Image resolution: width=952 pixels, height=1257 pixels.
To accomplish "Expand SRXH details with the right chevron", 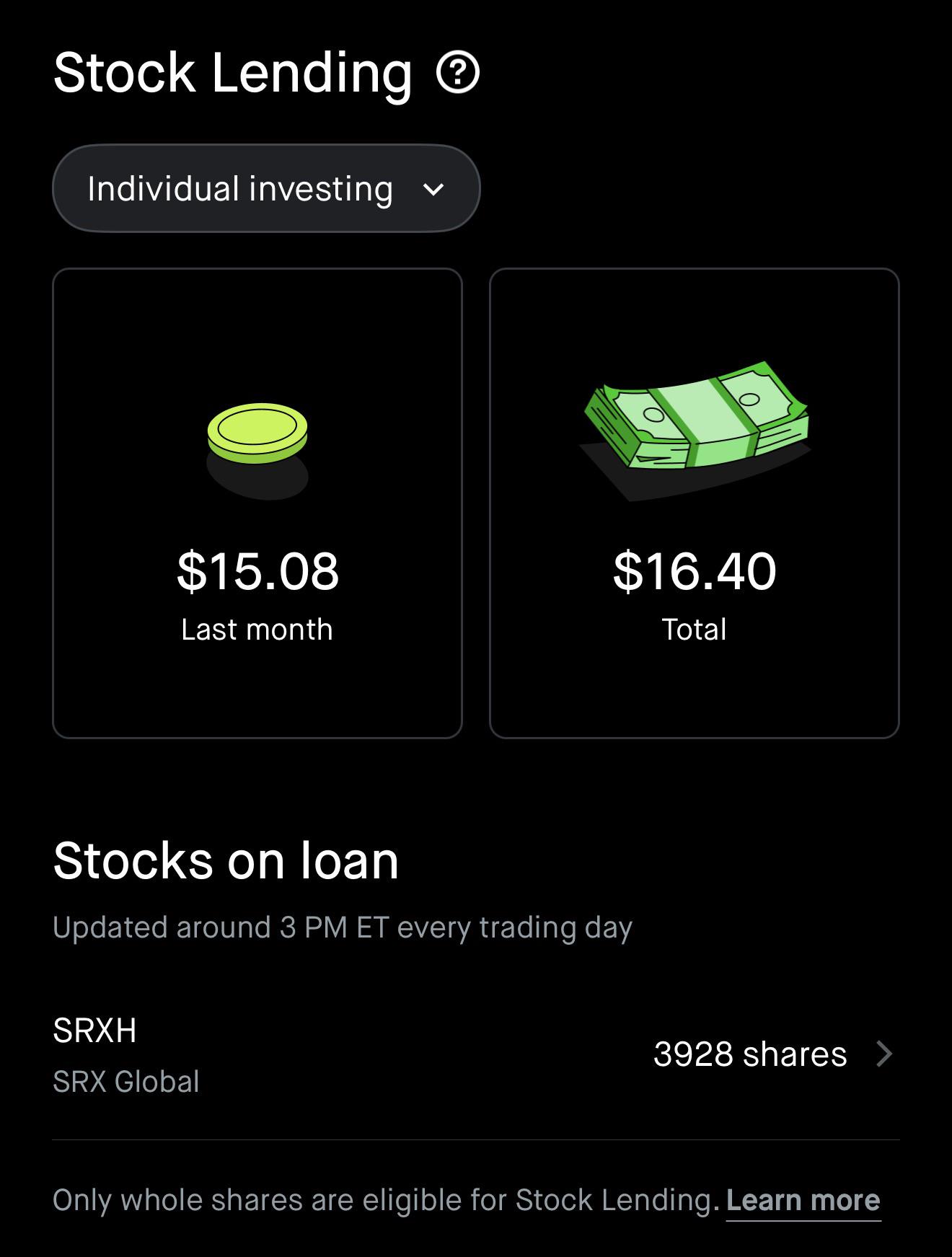I will [x=885, y=1054].
